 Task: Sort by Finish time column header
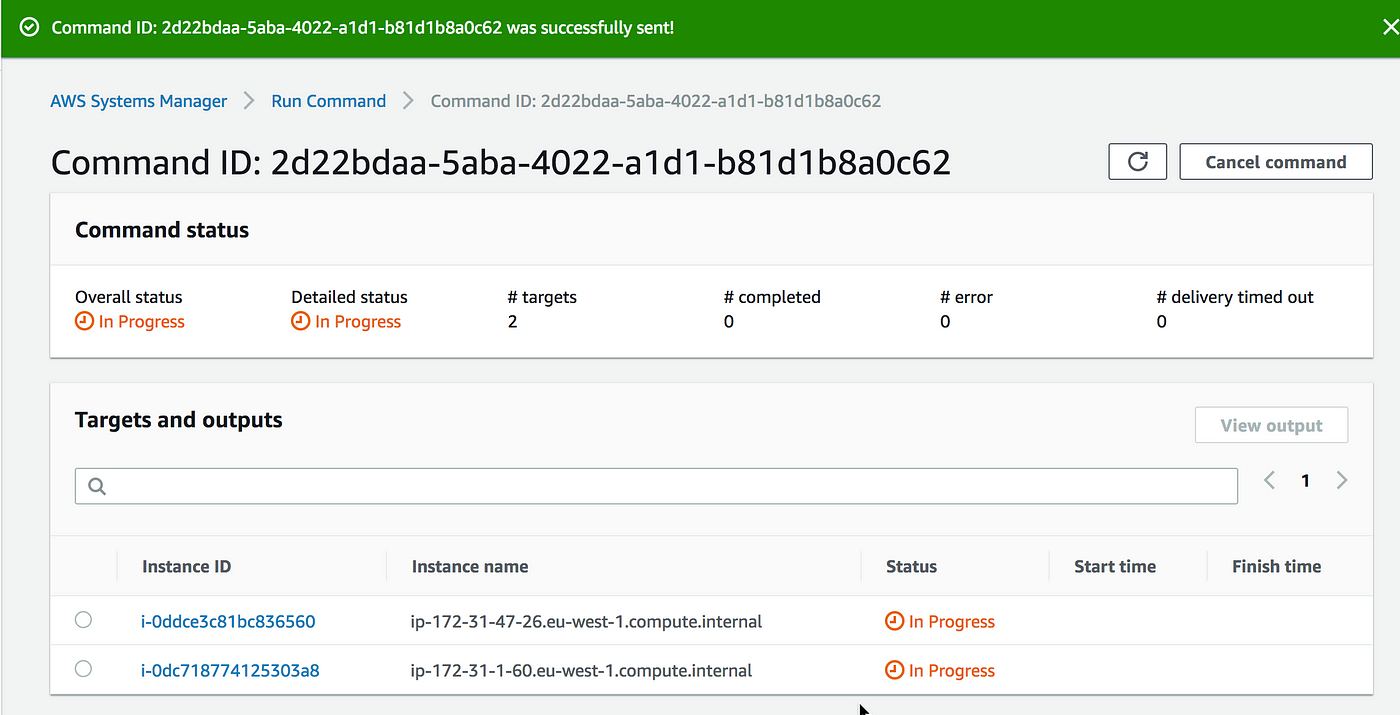pyautogui.click(x=1276, y=567)
